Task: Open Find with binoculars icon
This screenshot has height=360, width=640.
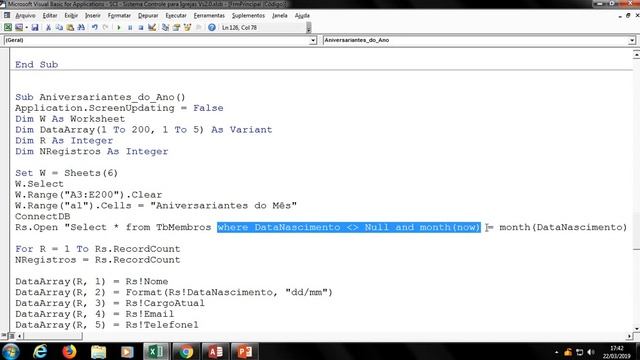Action: (x=81, y=27)
